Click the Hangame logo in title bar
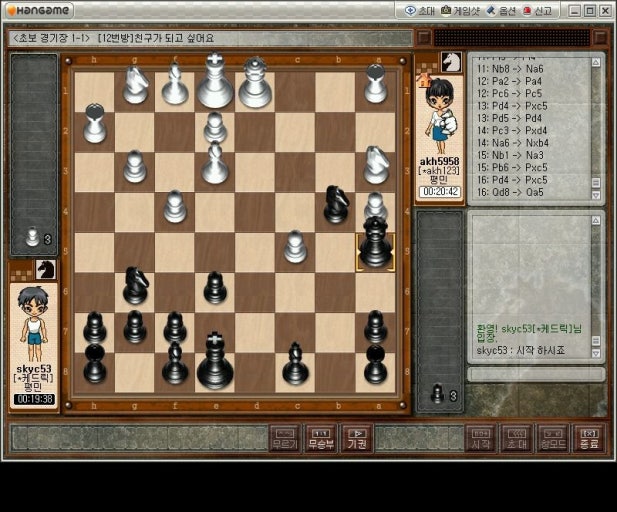Image resolution: width=617 pixels, height=512 pixels. pos(38,10)
